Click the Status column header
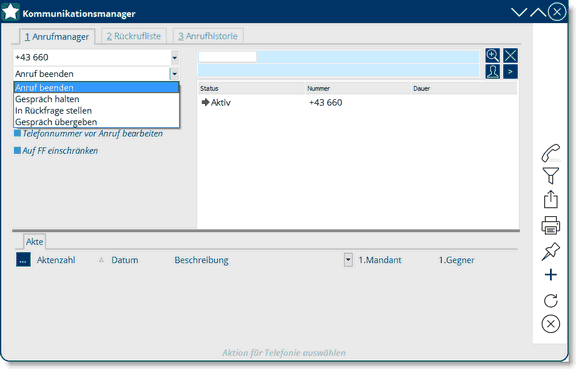This screenshot has height=371, width=578. [x=252, y=89]
